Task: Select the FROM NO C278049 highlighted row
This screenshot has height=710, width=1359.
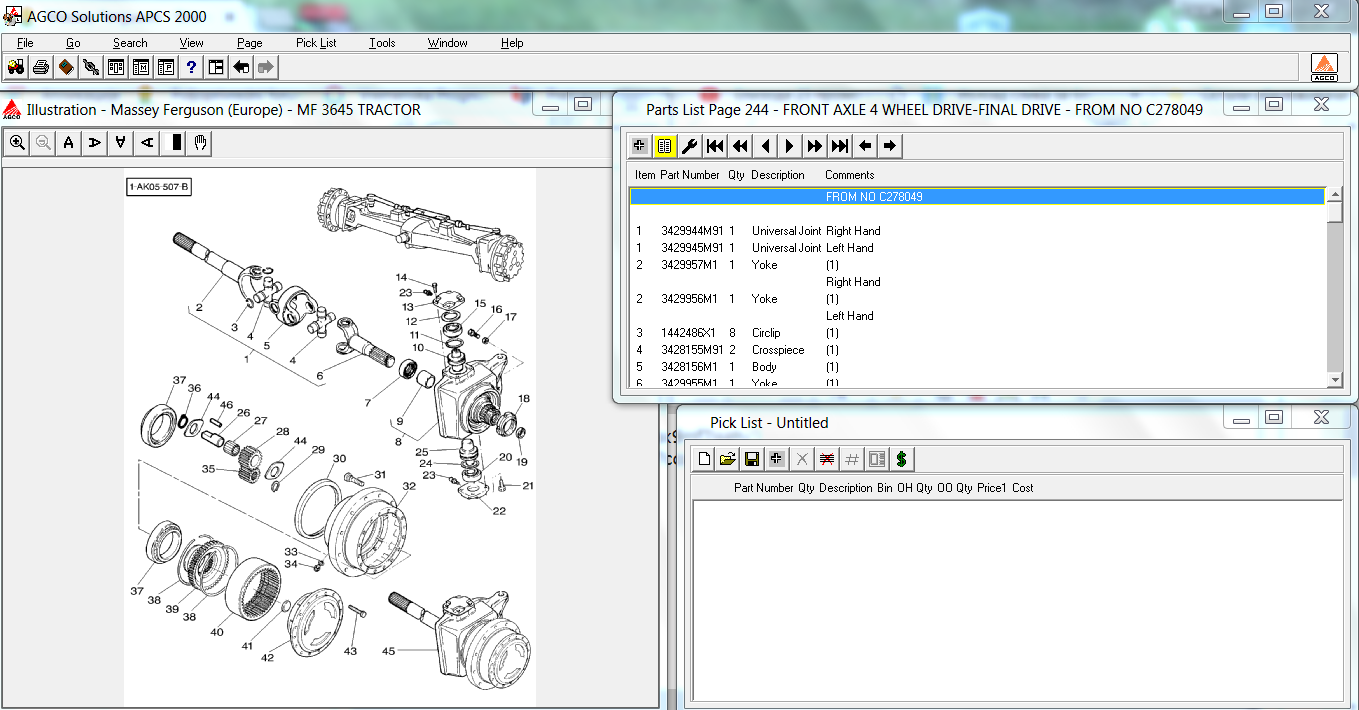Action: pyautogui.click(x=977, y=197)
